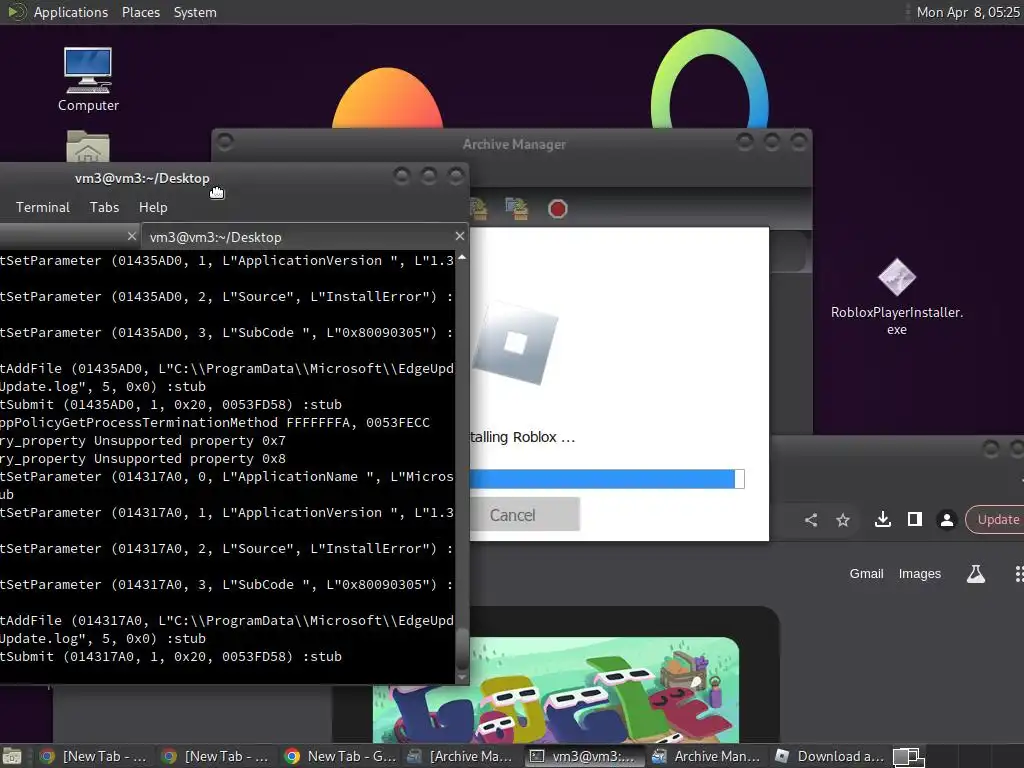Click the terminal line containing ppPolicyGetProcessTerminationMethod
Viewport: 1024px width, 768px height.
[215, 423]
